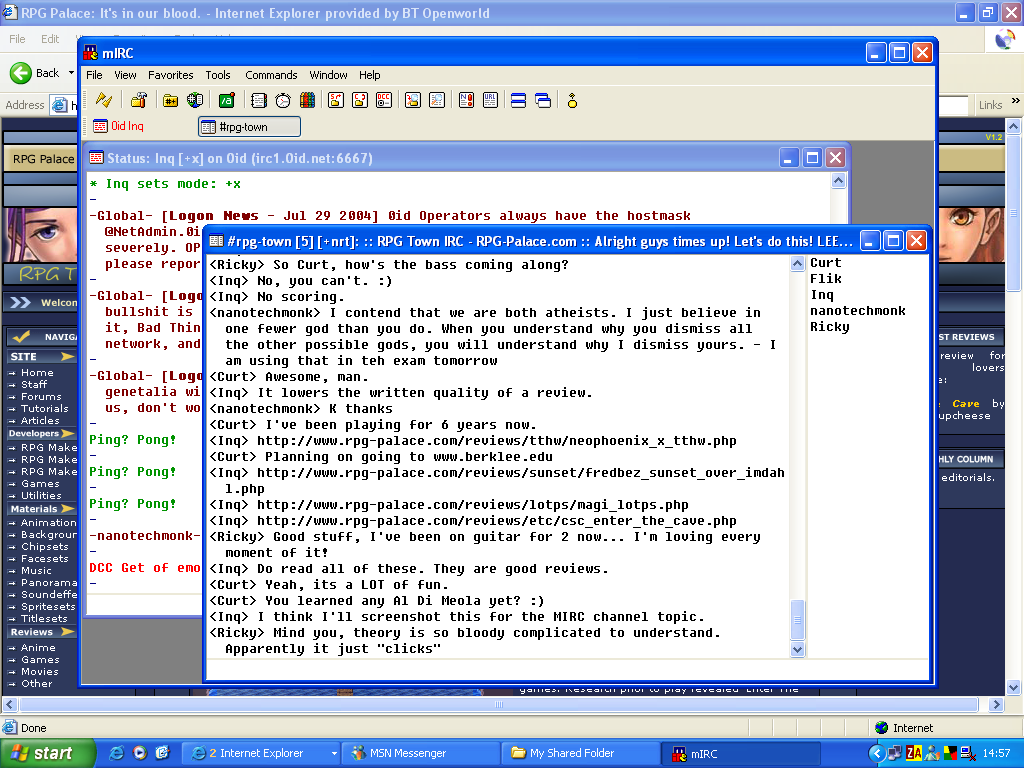Click the tile windows icon
Screen dimensions: 1024x768
click(519, 100)
